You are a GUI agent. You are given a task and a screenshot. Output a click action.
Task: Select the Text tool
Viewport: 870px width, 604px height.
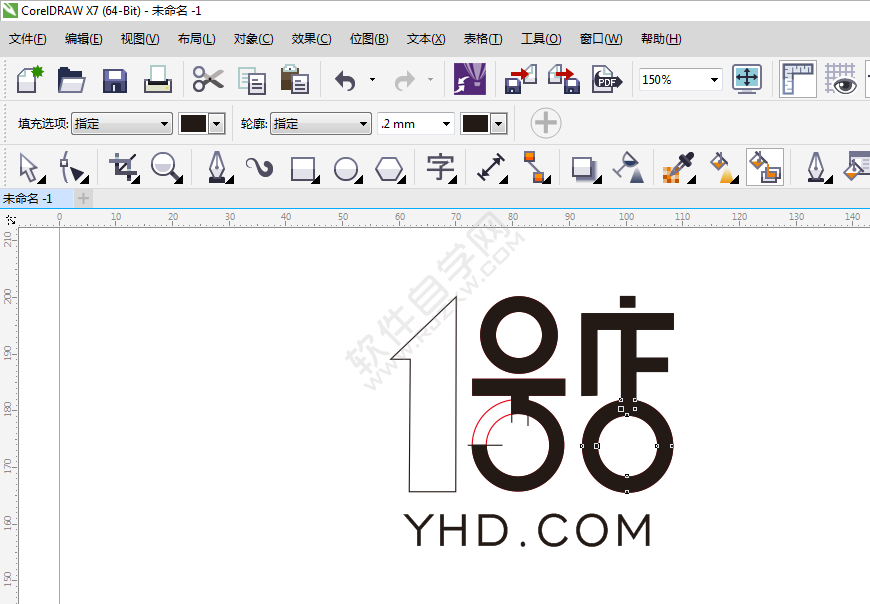click(x=441, y=168)
